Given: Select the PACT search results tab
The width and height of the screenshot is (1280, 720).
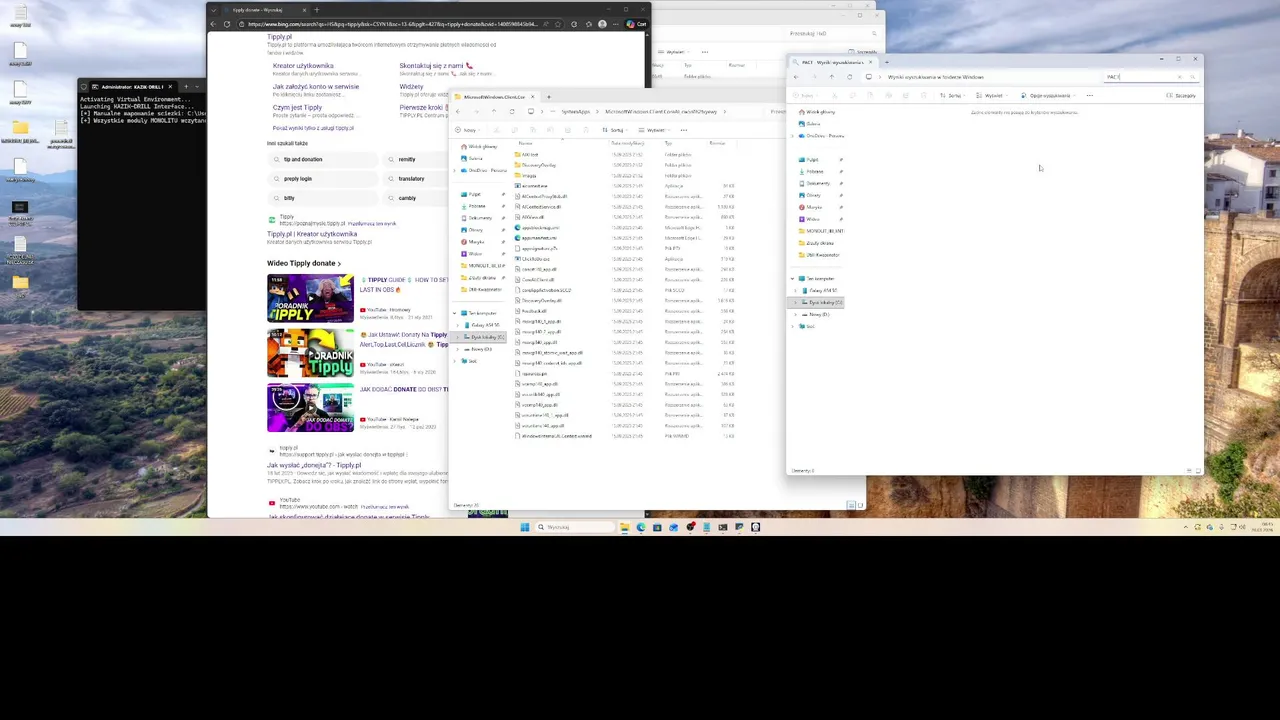Looking at the screenshot, I should tap(832, 62).
